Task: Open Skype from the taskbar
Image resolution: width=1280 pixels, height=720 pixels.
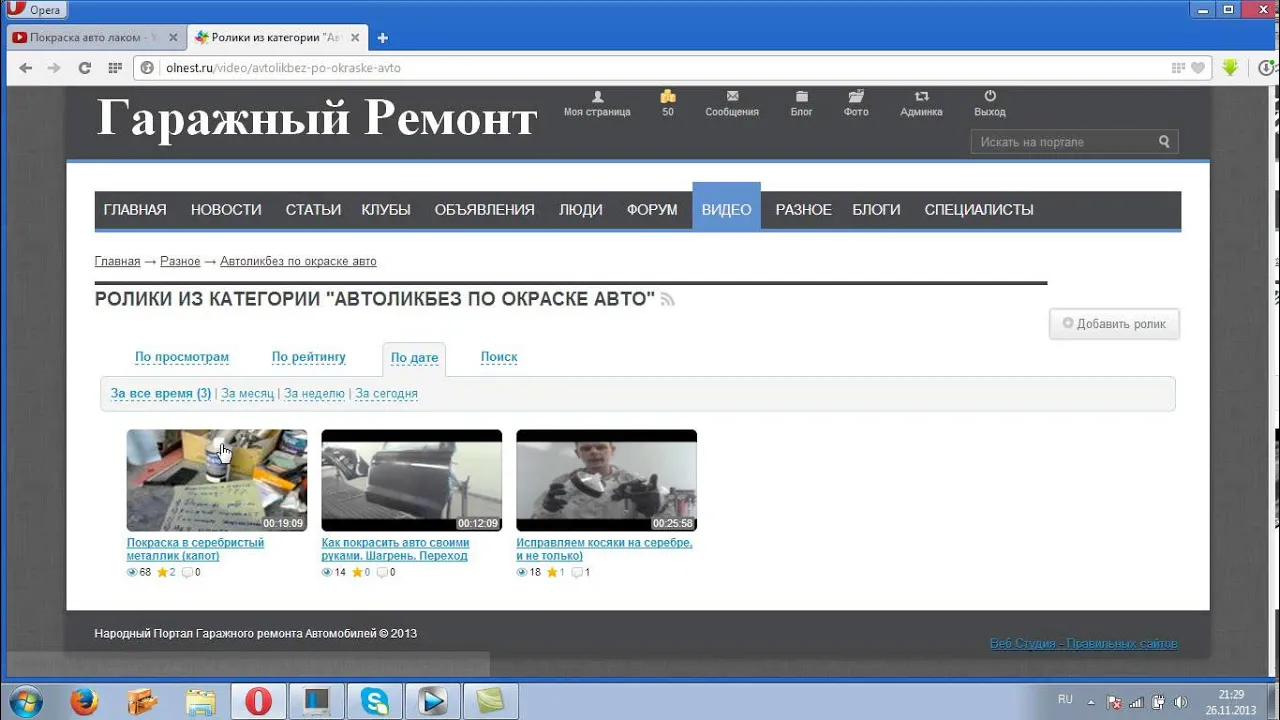Action: (x=375, y=701)
